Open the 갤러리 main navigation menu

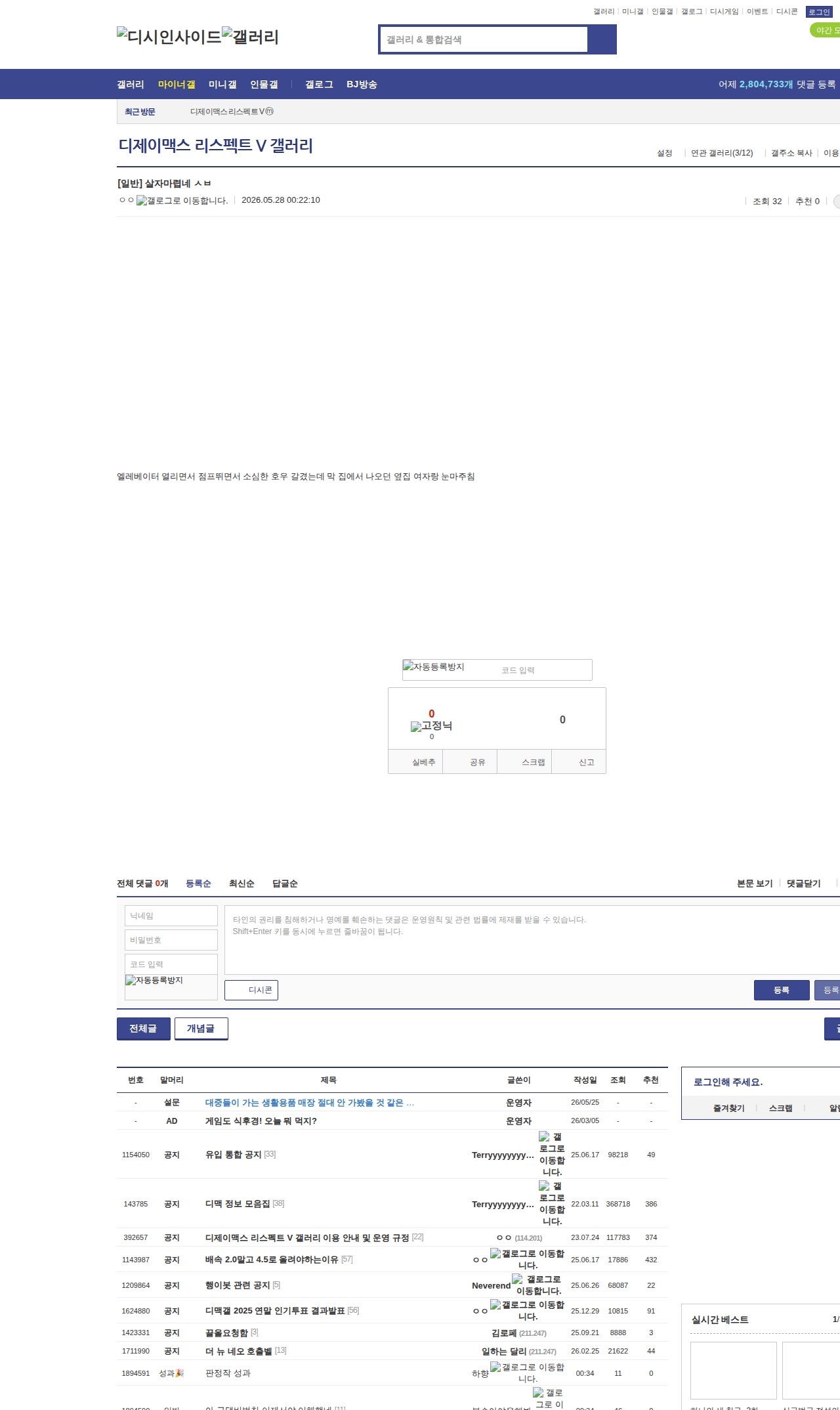coord(131,85)
